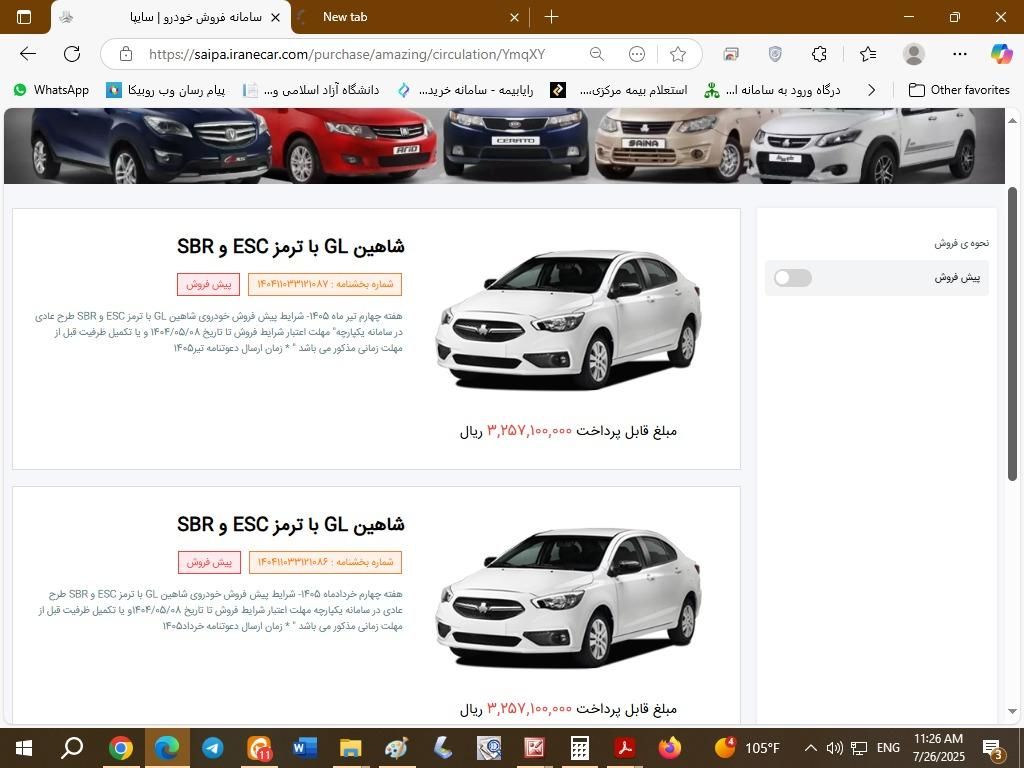Click the vertical scrollbar thumb
This screenshot has height=768, width=1024.
point(1013,334)
